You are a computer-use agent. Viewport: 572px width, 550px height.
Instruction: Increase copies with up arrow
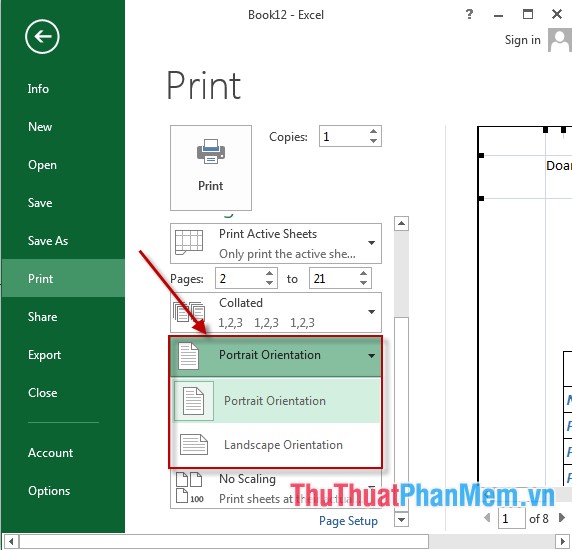coord(373,132)
